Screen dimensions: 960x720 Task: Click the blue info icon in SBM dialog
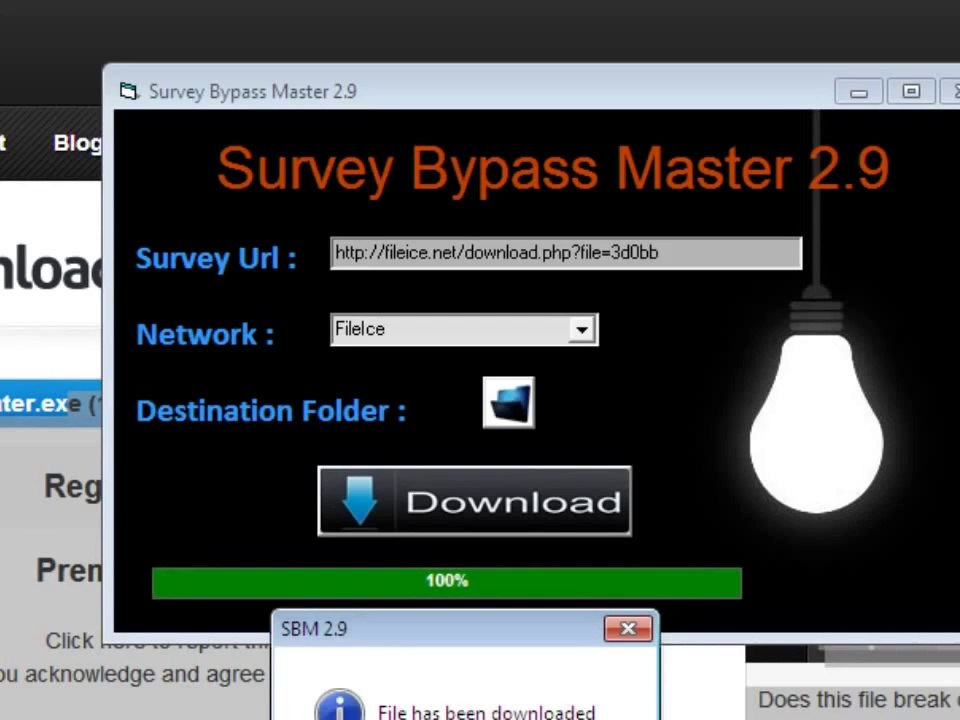[340, 705]
